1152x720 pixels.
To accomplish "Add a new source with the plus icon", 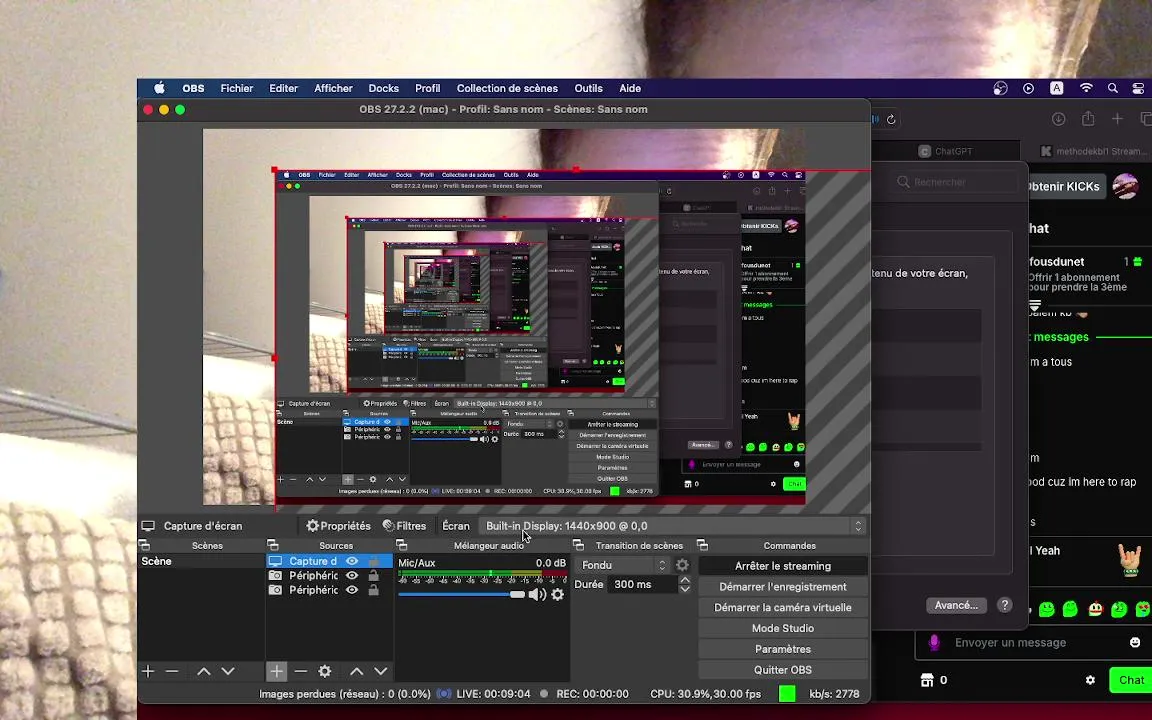I will [x=276, y=672].
